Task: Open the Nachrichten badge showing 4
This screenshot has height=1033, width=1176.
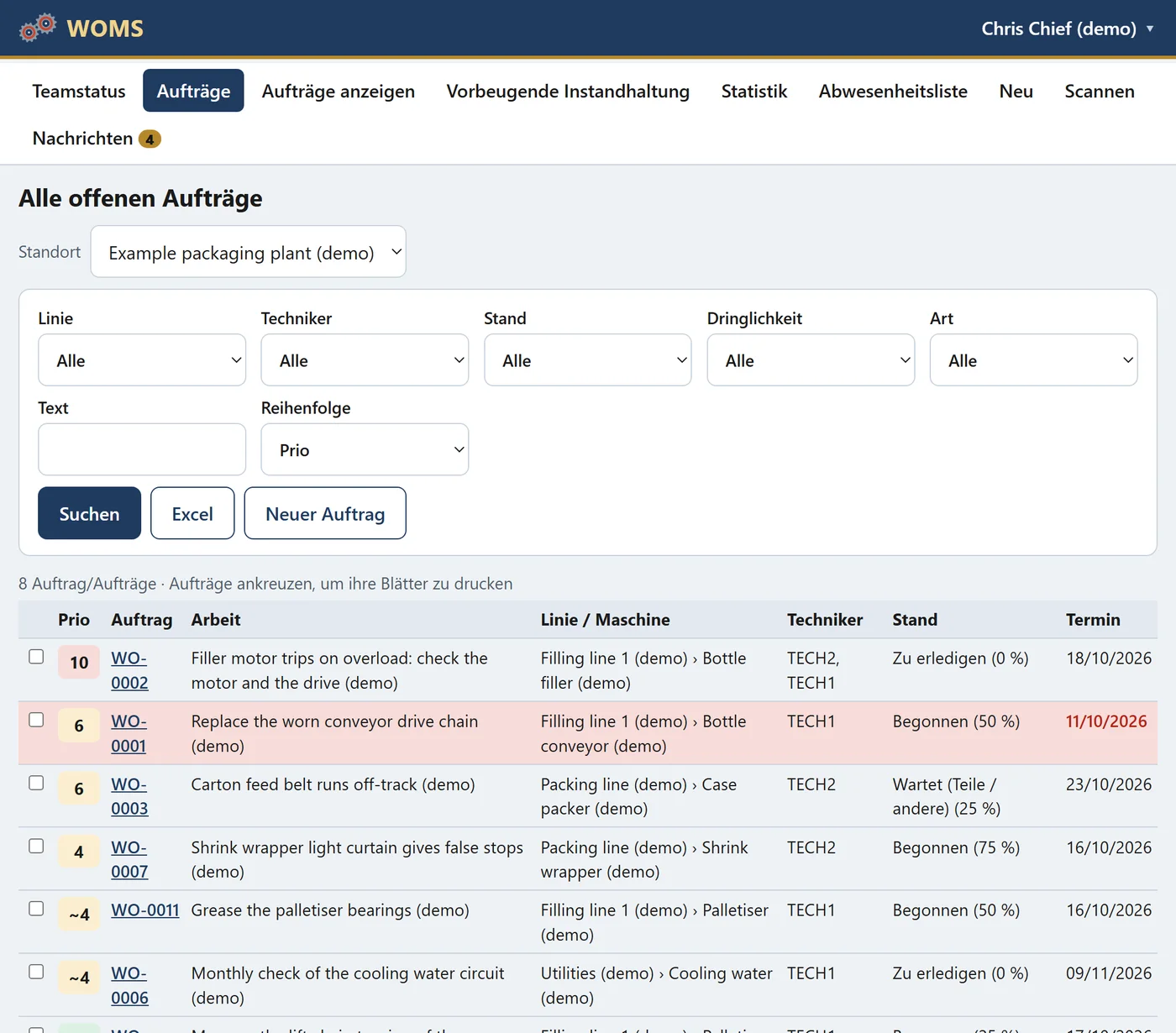Action: (x=150, y=139)
